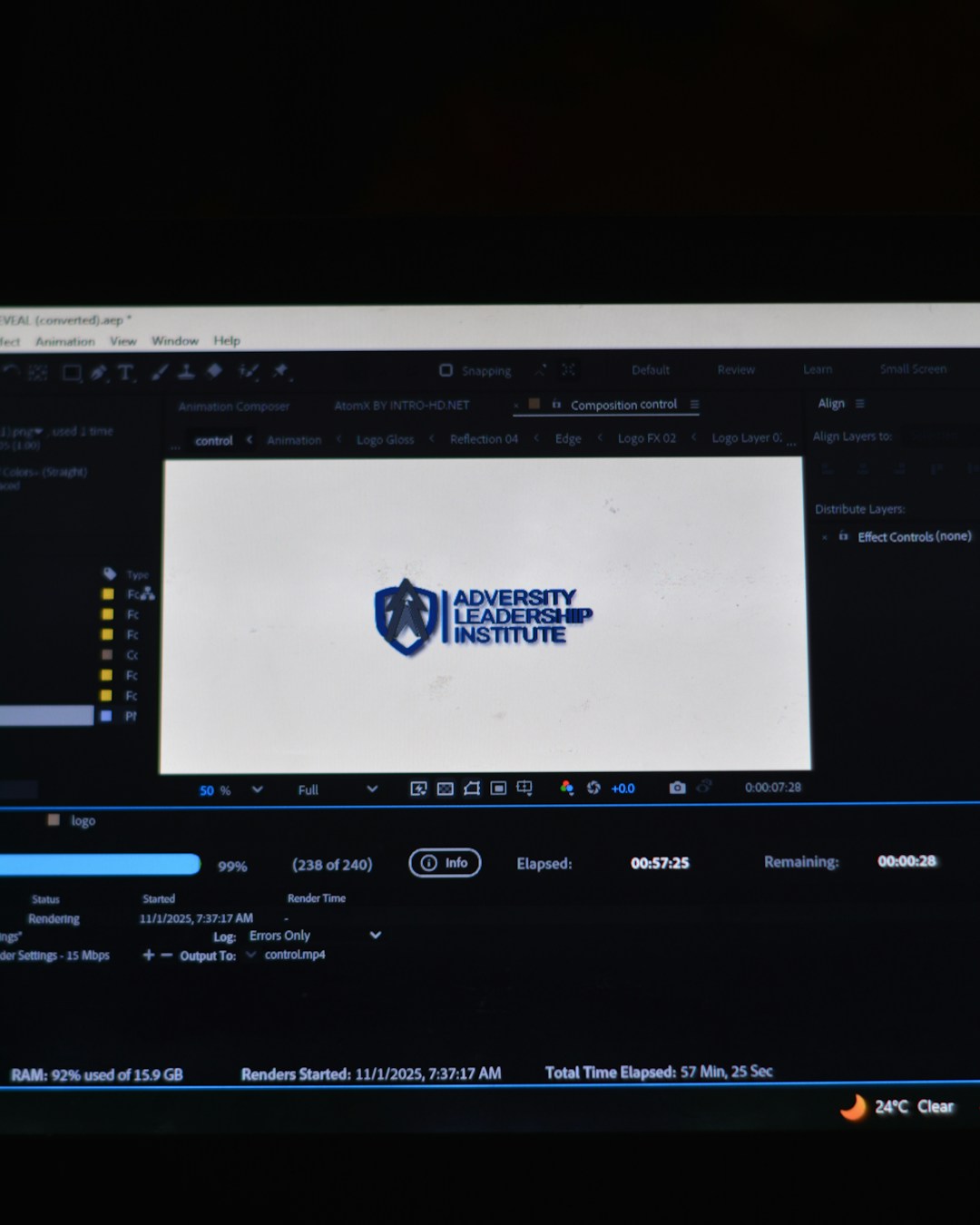This screenshot has height=1225, width=980.
Task: Select the Clone Stamp tool
Action: tap(186, 370)
